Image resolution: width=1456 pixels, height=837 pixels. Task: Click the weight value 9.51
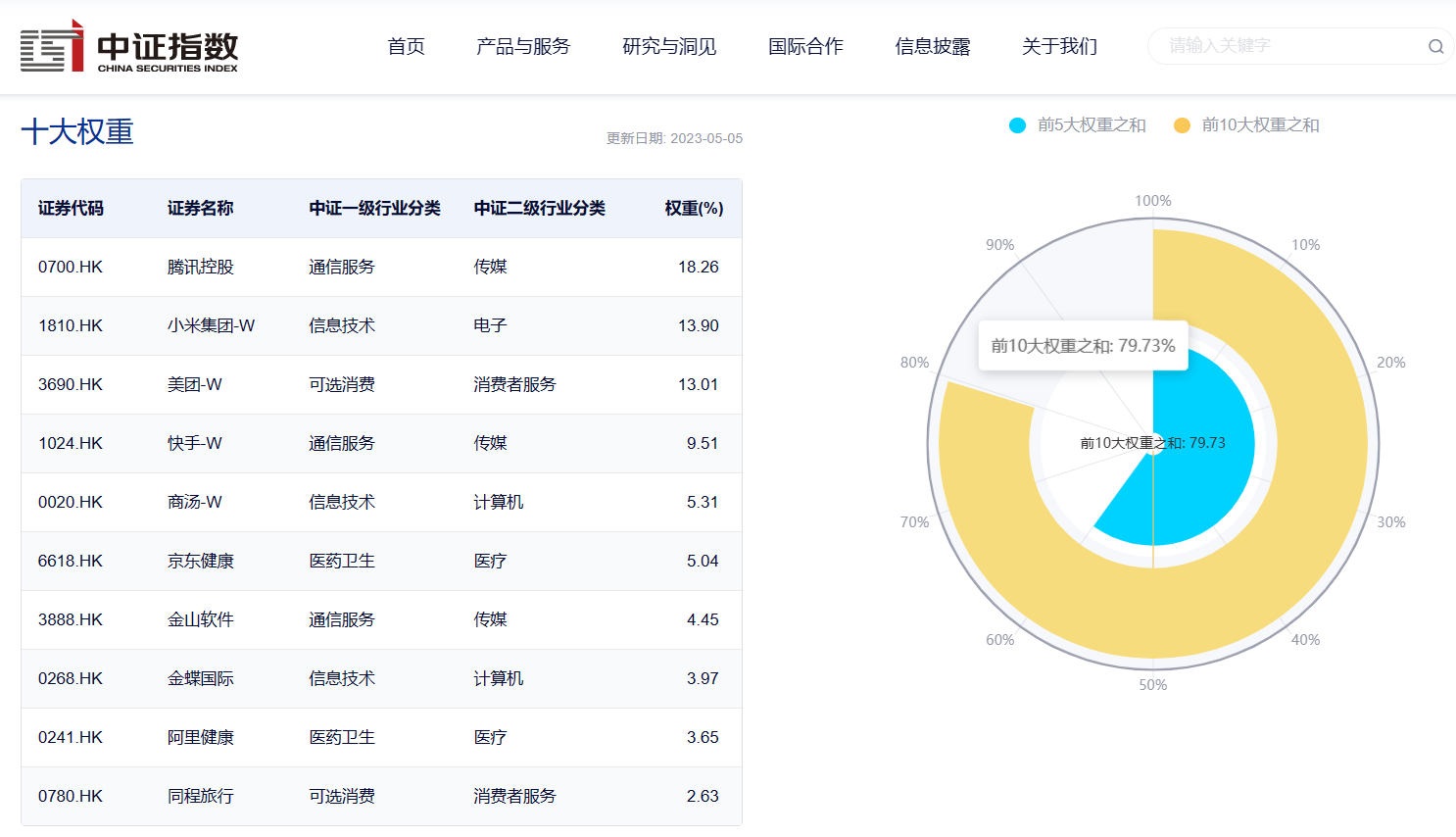tap(703, 443)
